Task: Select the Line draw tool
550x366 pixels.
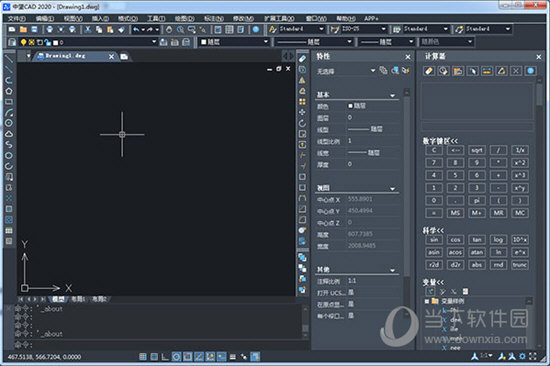Action: tap(9, 59)
